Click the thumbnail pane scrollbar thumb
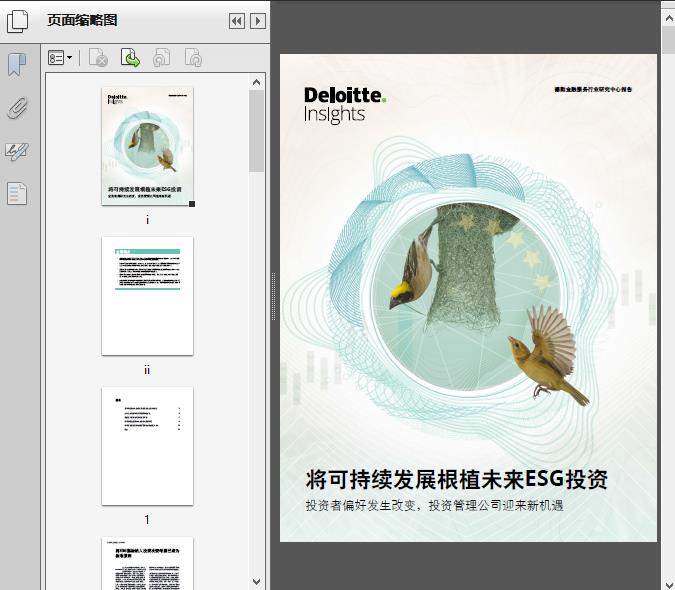The width and height of the screenshot is (675, 590). (x=257, y=131)
